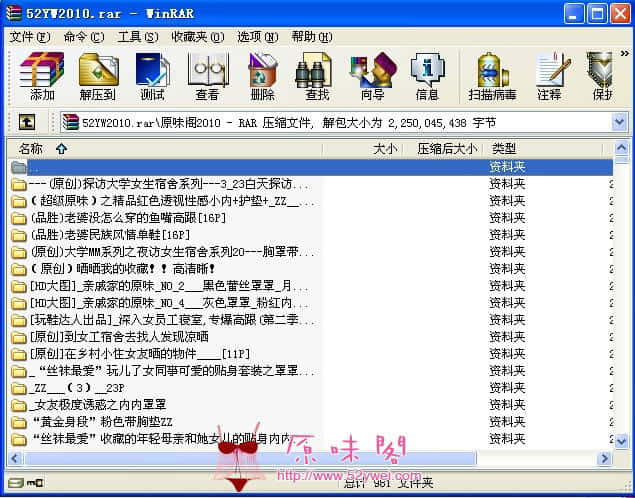This screenshot has height=498, width=635.
Task: Maximize the WinRAR window
Action: click(597, 14)
